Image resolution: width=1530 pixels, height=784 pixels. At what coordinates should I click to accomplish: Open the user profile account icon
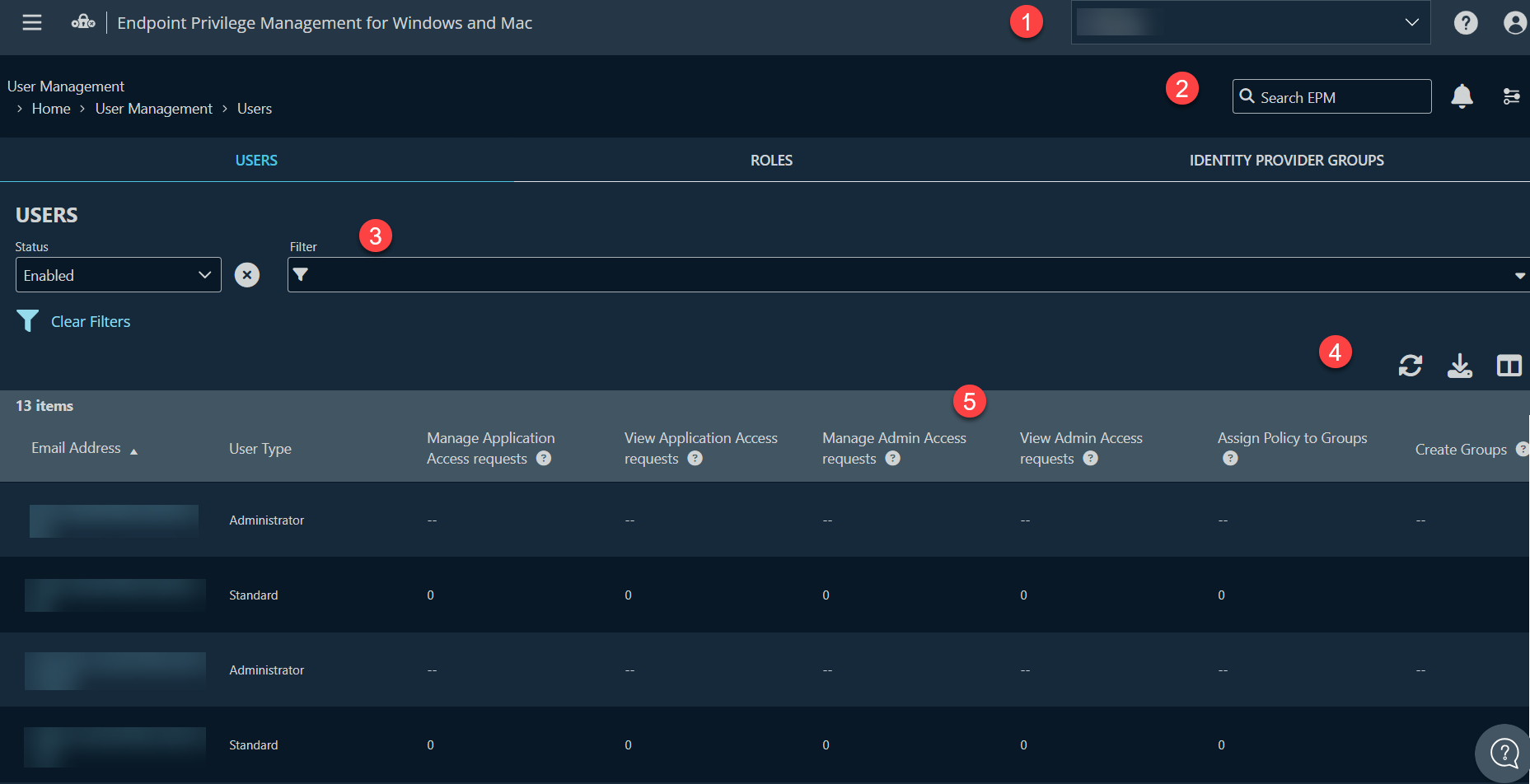pos(1515,23)
